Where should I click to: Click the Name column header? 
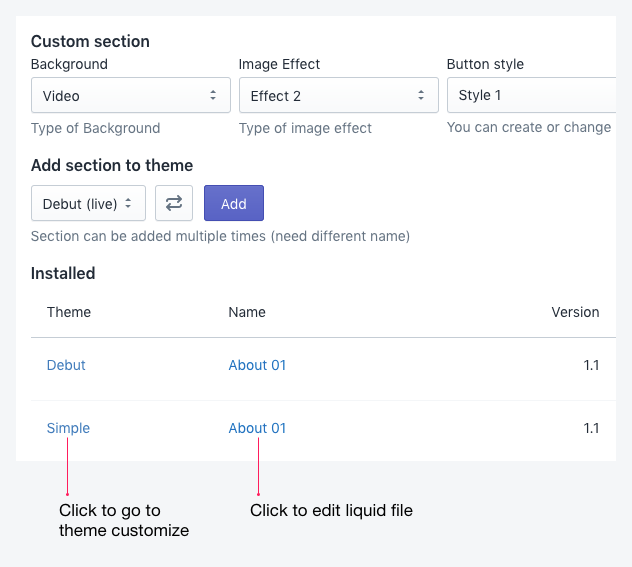(x=247, y=312)
